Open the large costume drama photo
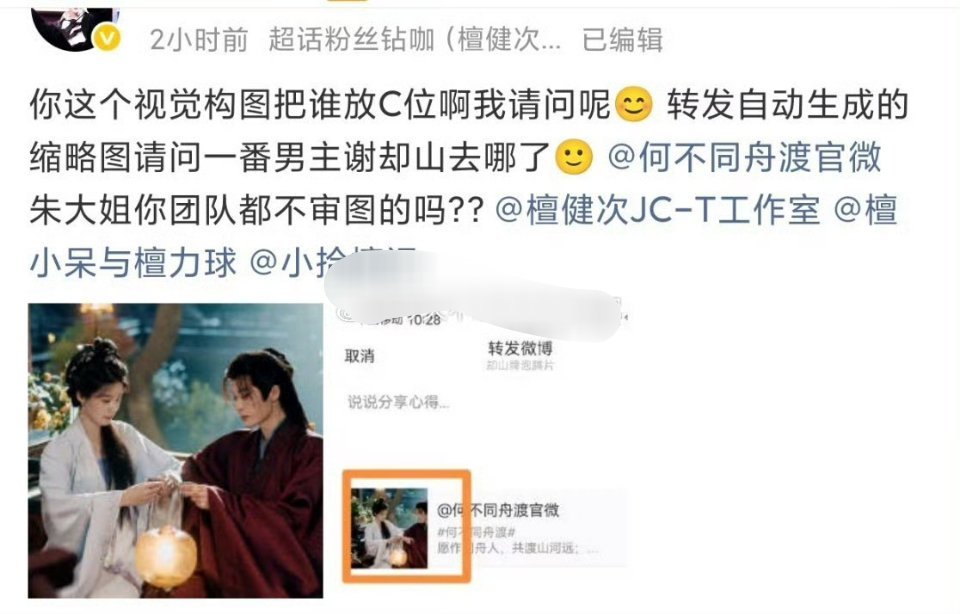The height and width of the screenshot is (614, 960). (175, 451)
